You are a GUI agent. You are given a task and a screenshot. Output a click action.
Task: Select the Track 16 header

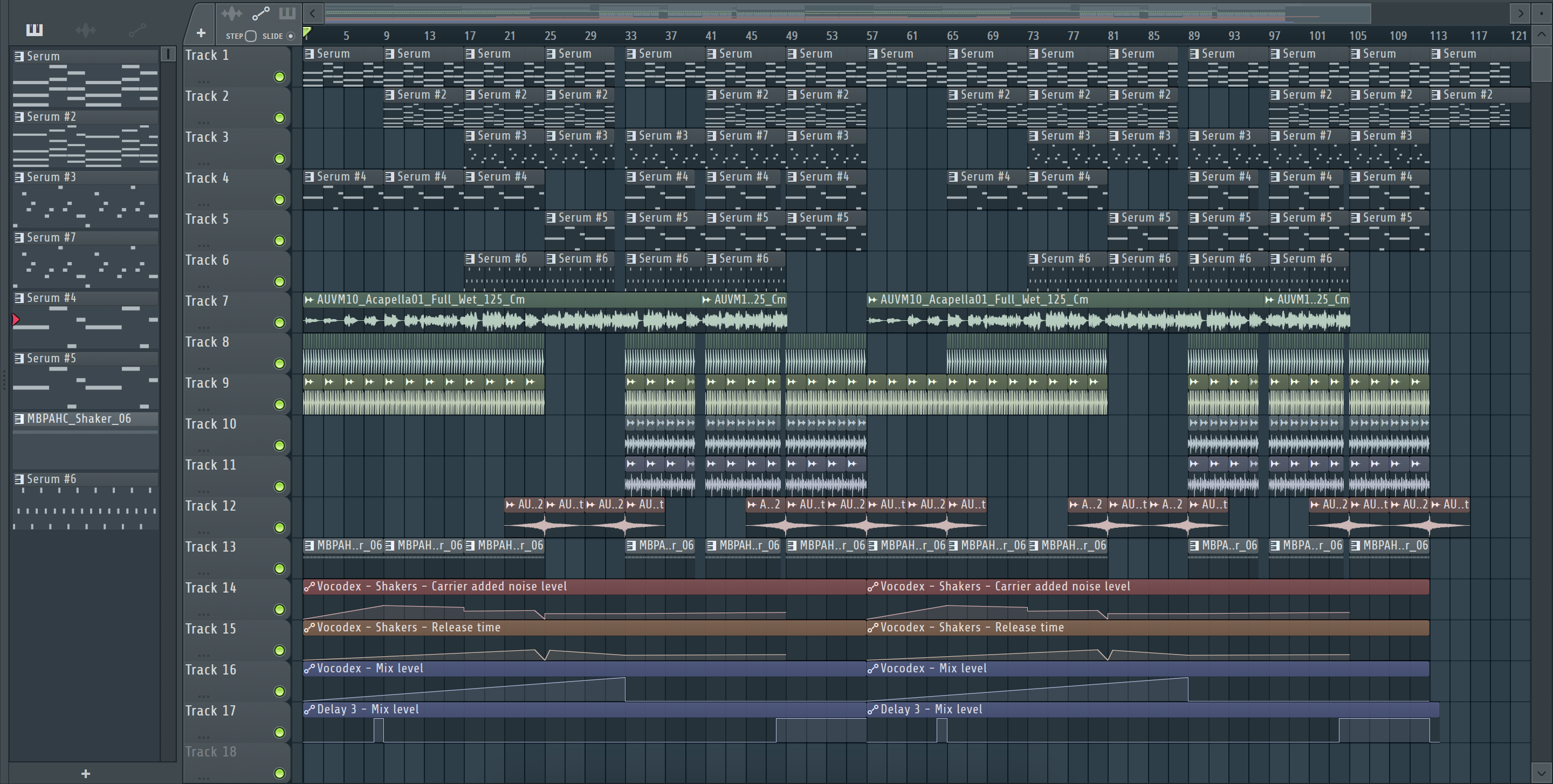coord(236,680)
